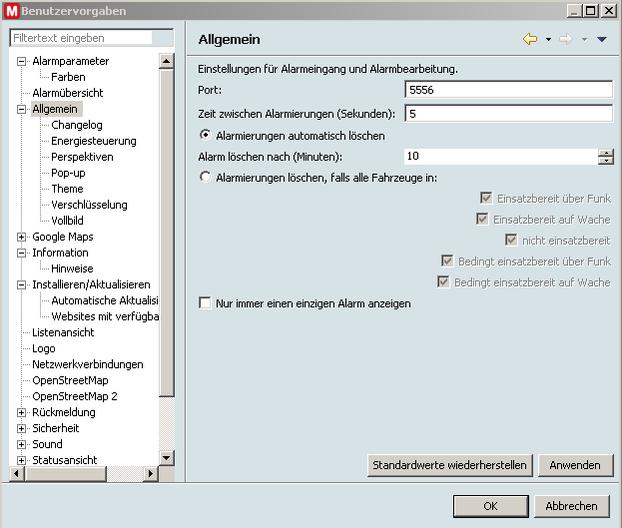622x528 pixels.
Task: Open the blue view menu triangle
Action: click(x=601, y=40)
